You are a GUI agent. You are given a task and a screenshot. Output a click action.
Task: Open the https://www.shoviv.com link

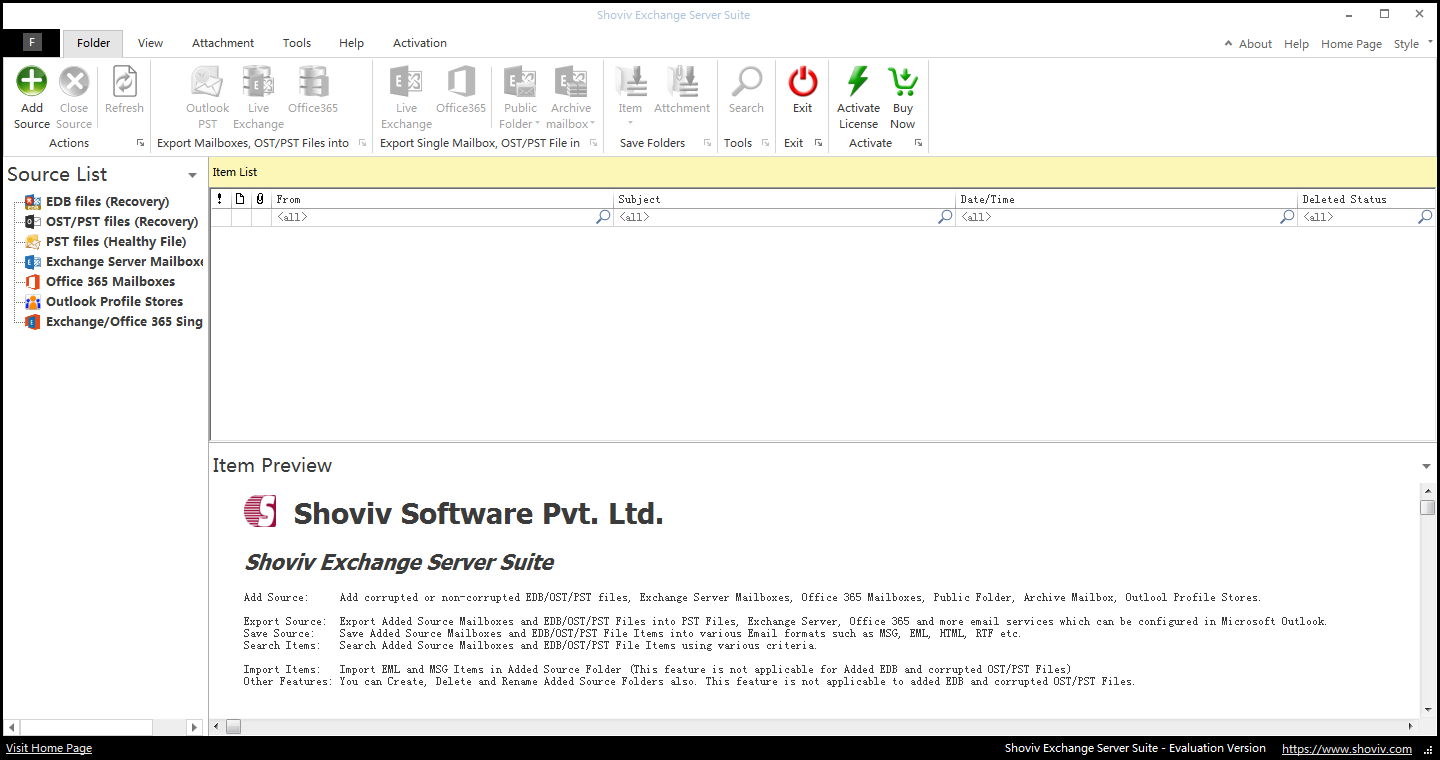coord(1347,748)
